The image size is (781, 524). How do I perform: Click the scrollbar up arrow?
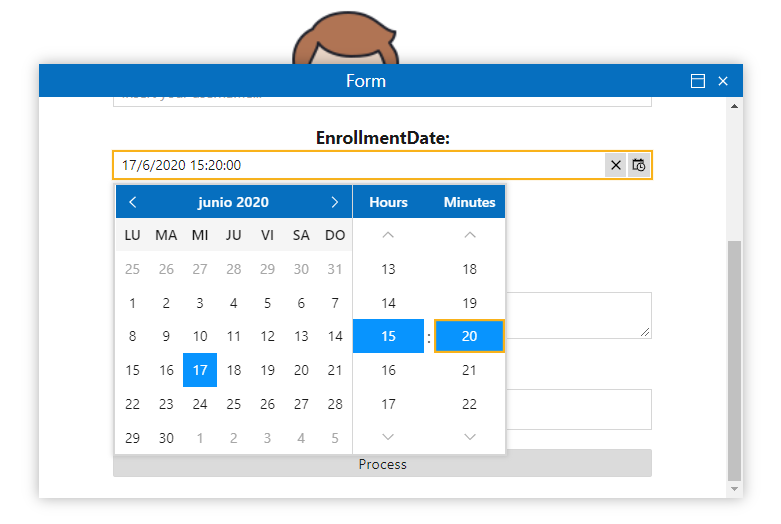(734, 106)
